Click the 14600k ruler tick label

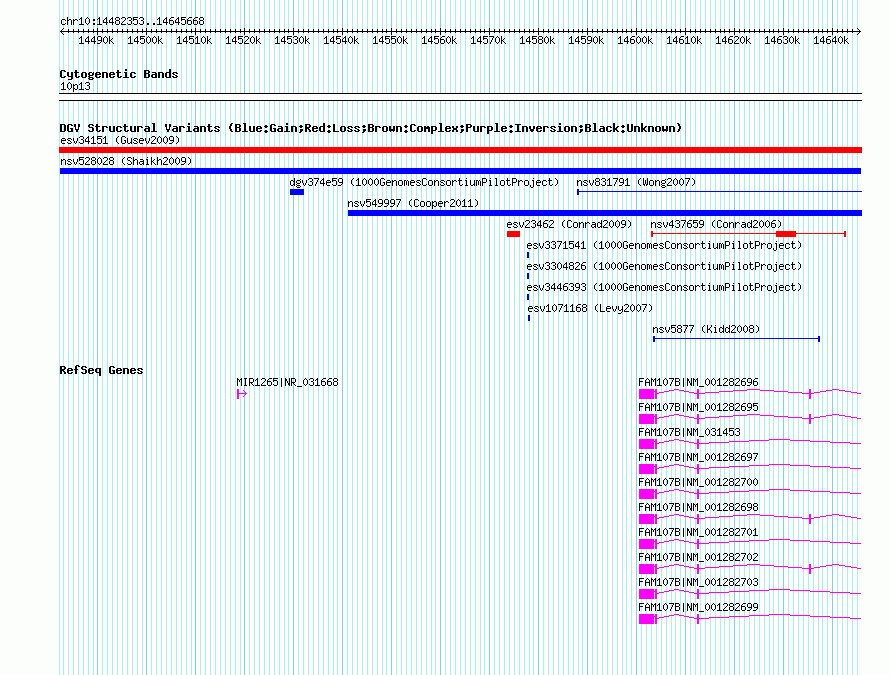635,40
